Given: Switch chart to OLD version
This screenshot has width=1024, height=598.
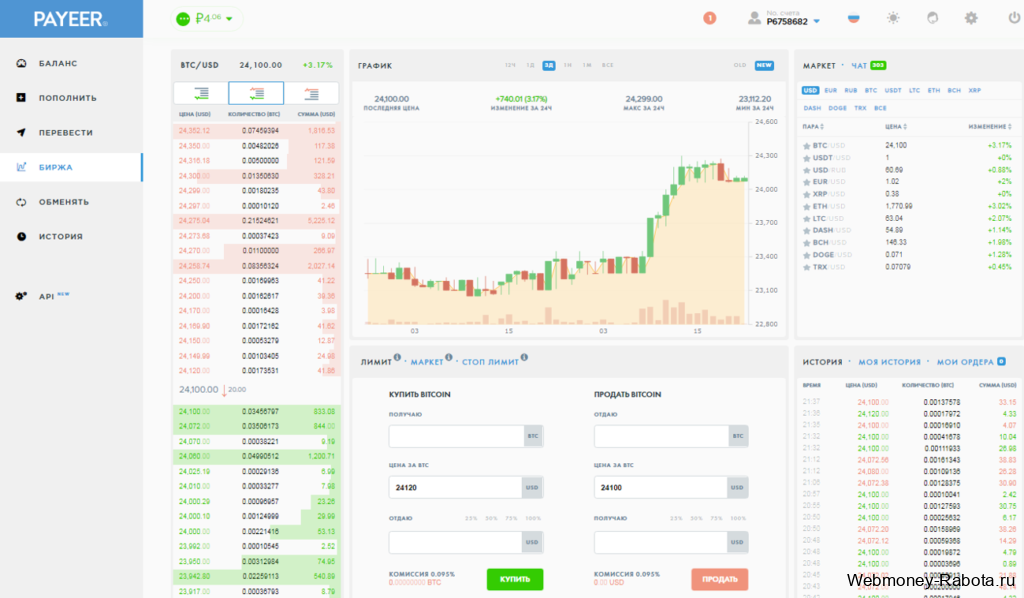Looking at the screenshot, I should 740,65.
